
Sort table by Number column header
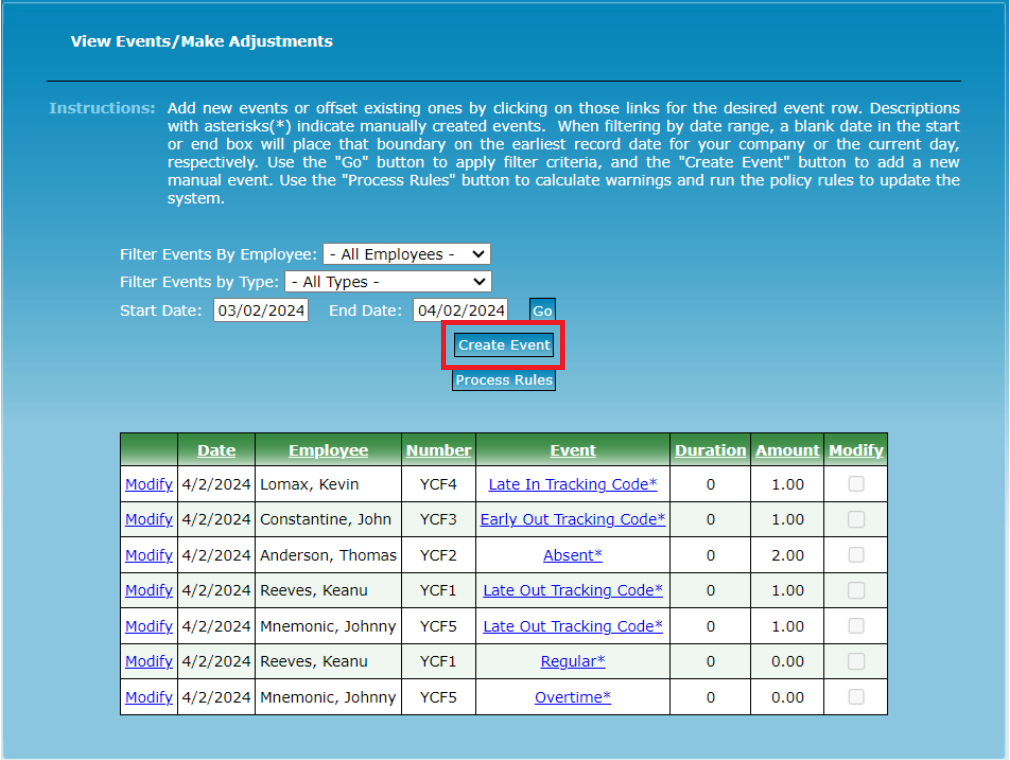pyautogui.click(x=439, y=450)
